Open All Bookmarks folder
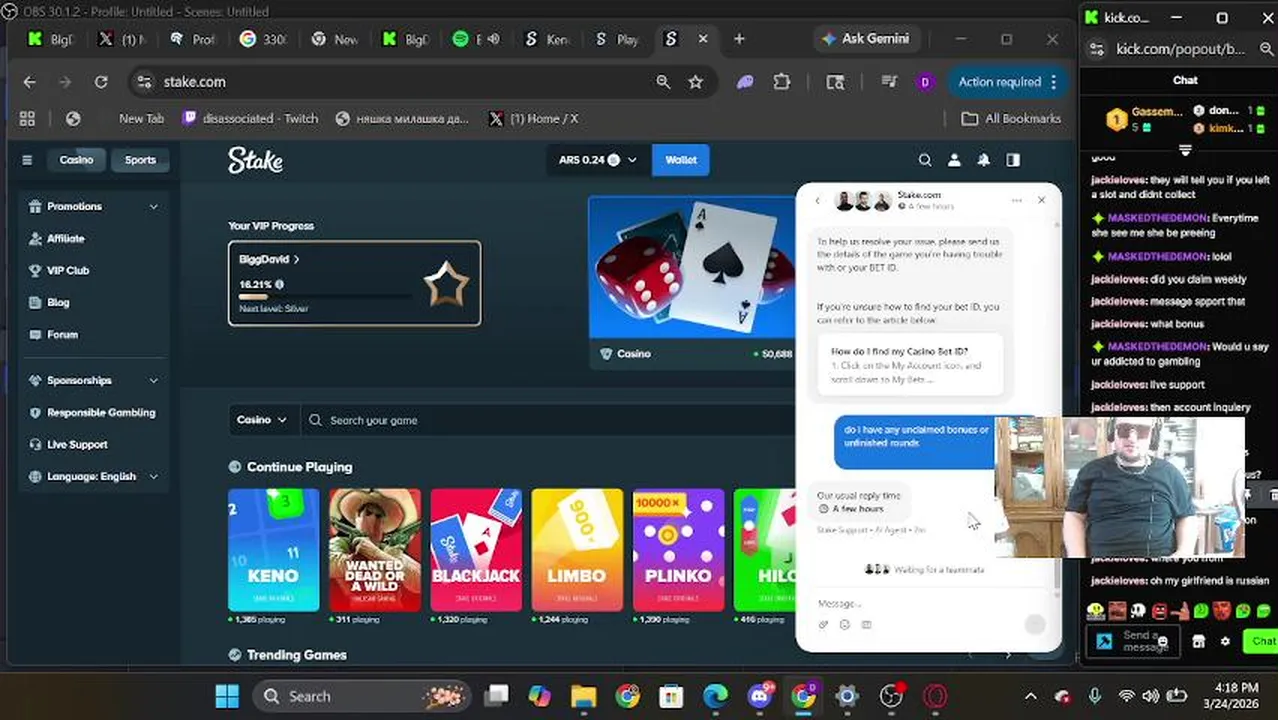The height and width of the screenshot is (720, 1278). (1011, 118)
